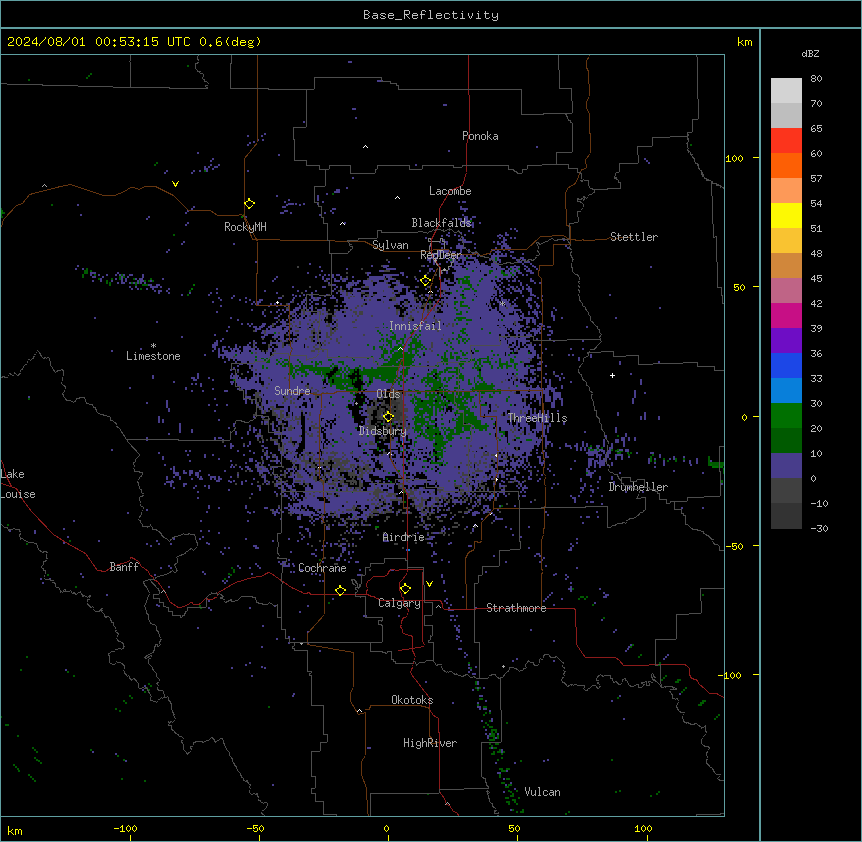The height and width of the screenshot is (842, 862).
Task: Select the red 65 dBZ legend color
Action: pos(786,140)
